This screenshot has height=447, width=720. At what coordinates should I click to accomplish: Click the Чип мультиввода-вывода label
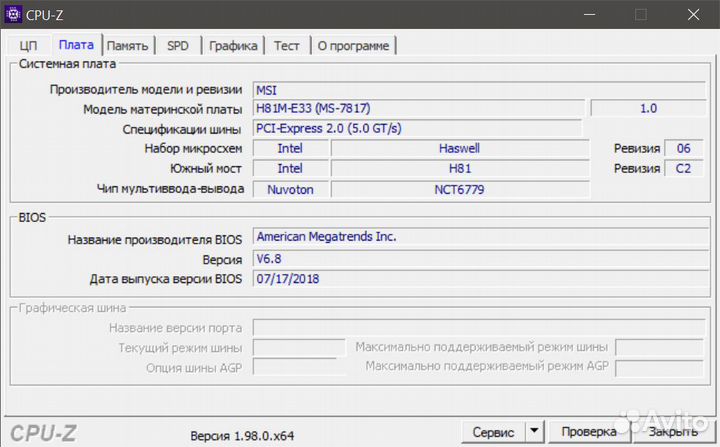click(170, 189)
